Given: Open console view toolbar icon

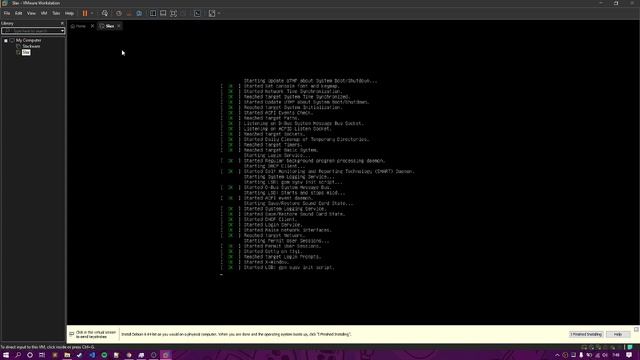Looking at the screenshot, I should pos(197,13).
